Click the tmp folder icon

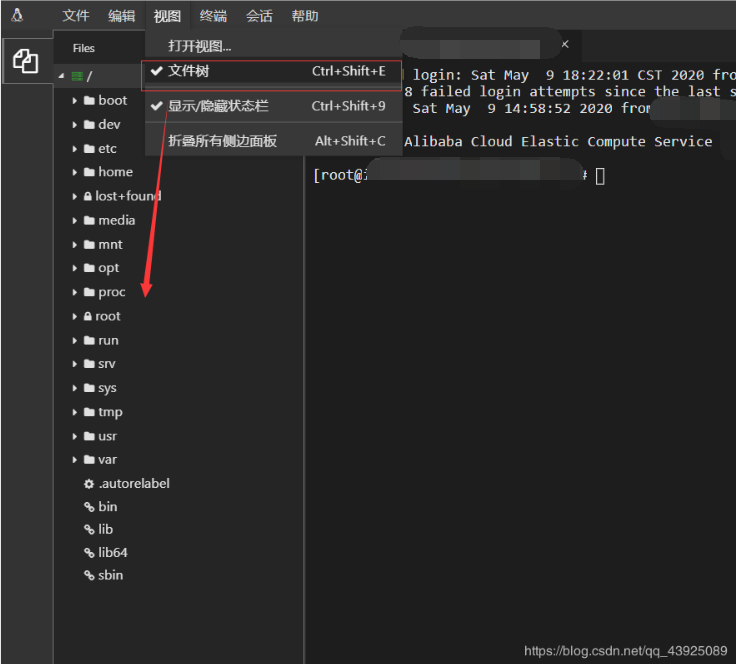[89, 412]
